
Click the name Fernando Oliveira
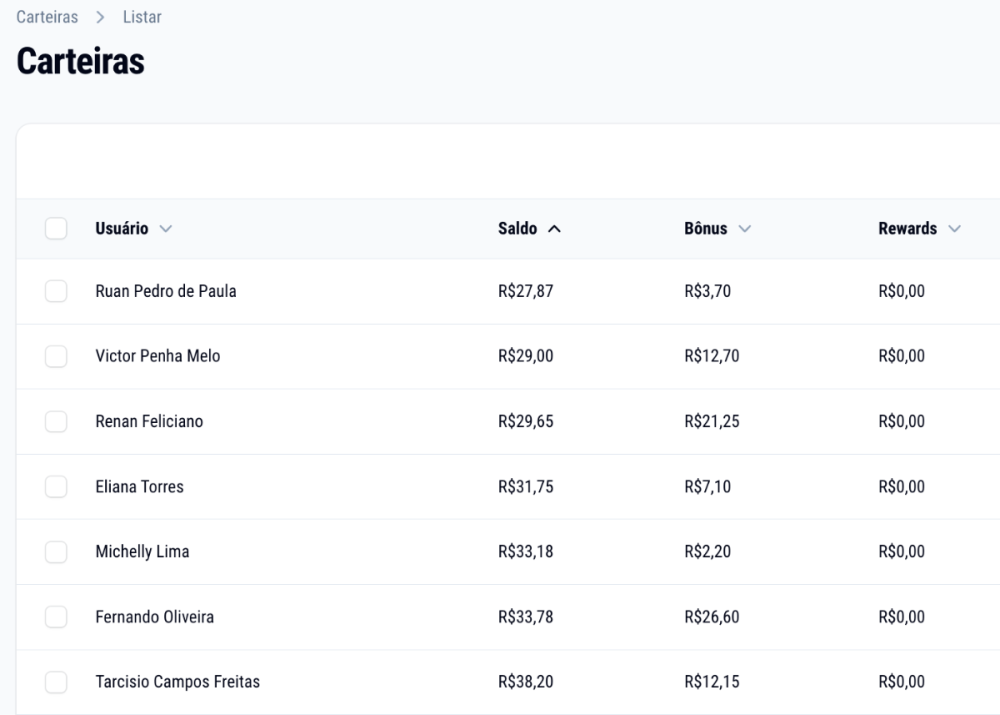(154, 617)
